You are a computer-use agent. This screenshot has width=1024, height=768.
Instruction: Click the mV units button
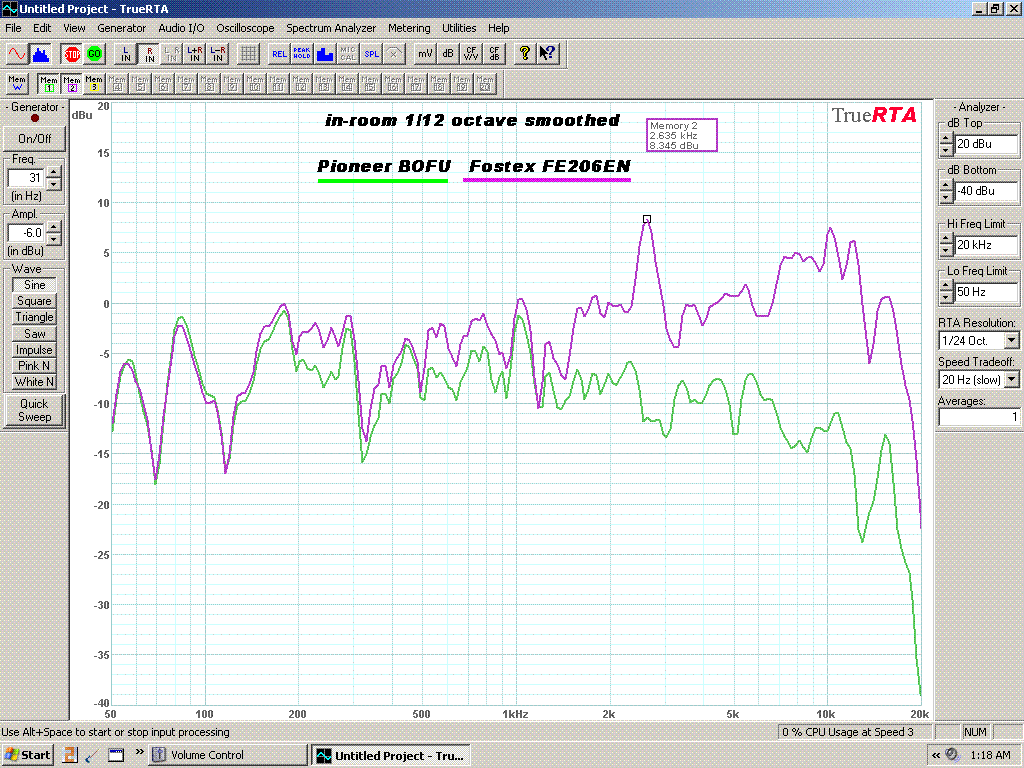[424, 54]
